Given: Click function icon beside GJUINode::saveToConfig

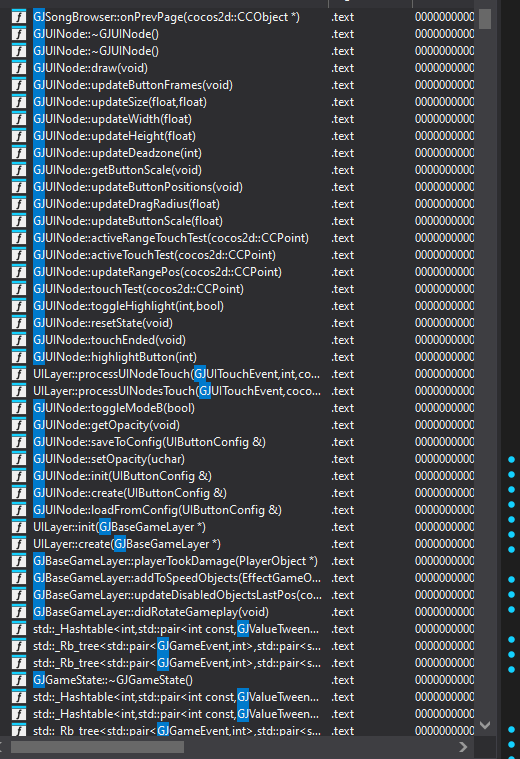Looking at the screenshot, I should click(18, 442).
